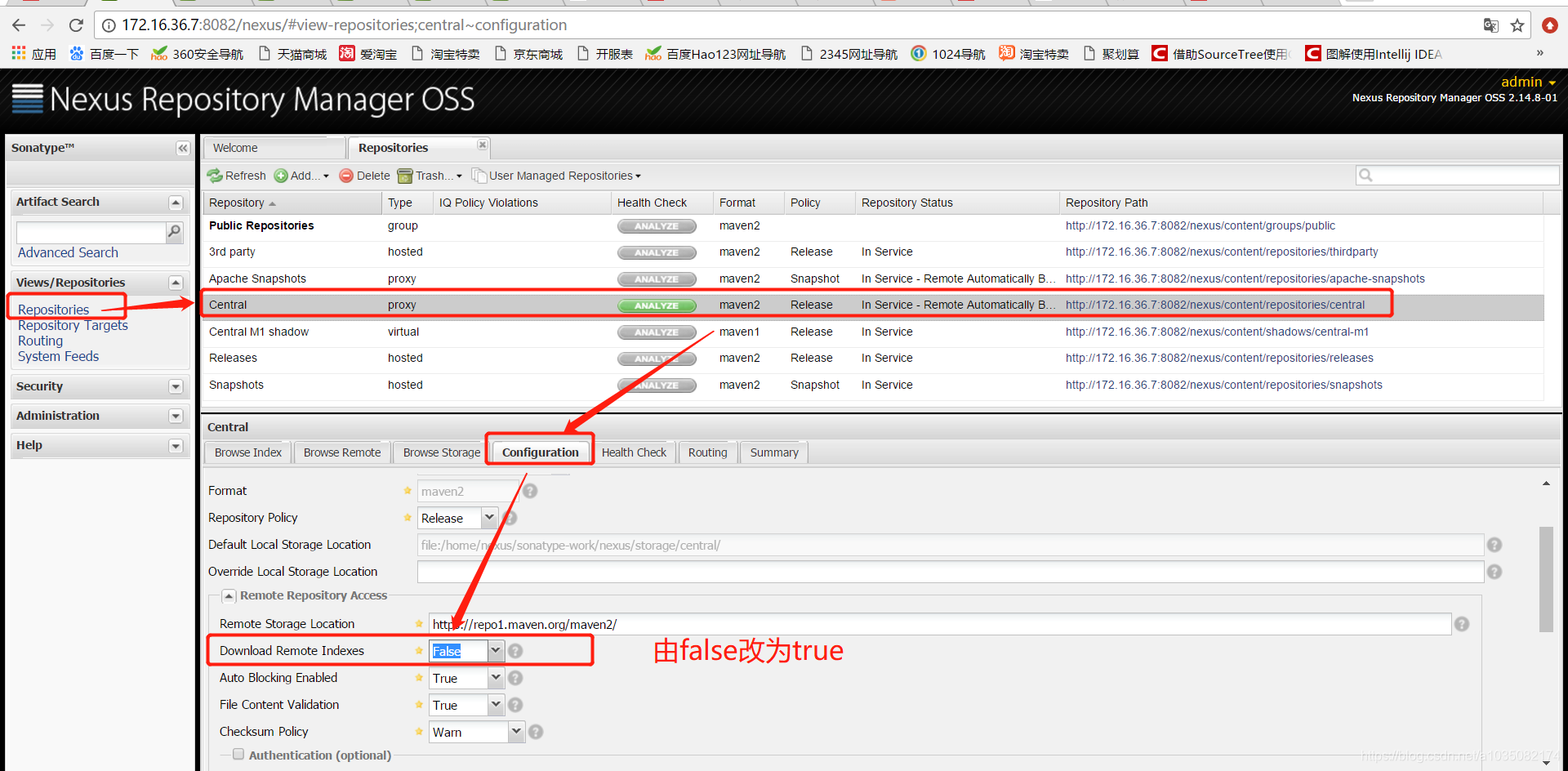
Task: Expand the Security panel
Action: [176, 386]
